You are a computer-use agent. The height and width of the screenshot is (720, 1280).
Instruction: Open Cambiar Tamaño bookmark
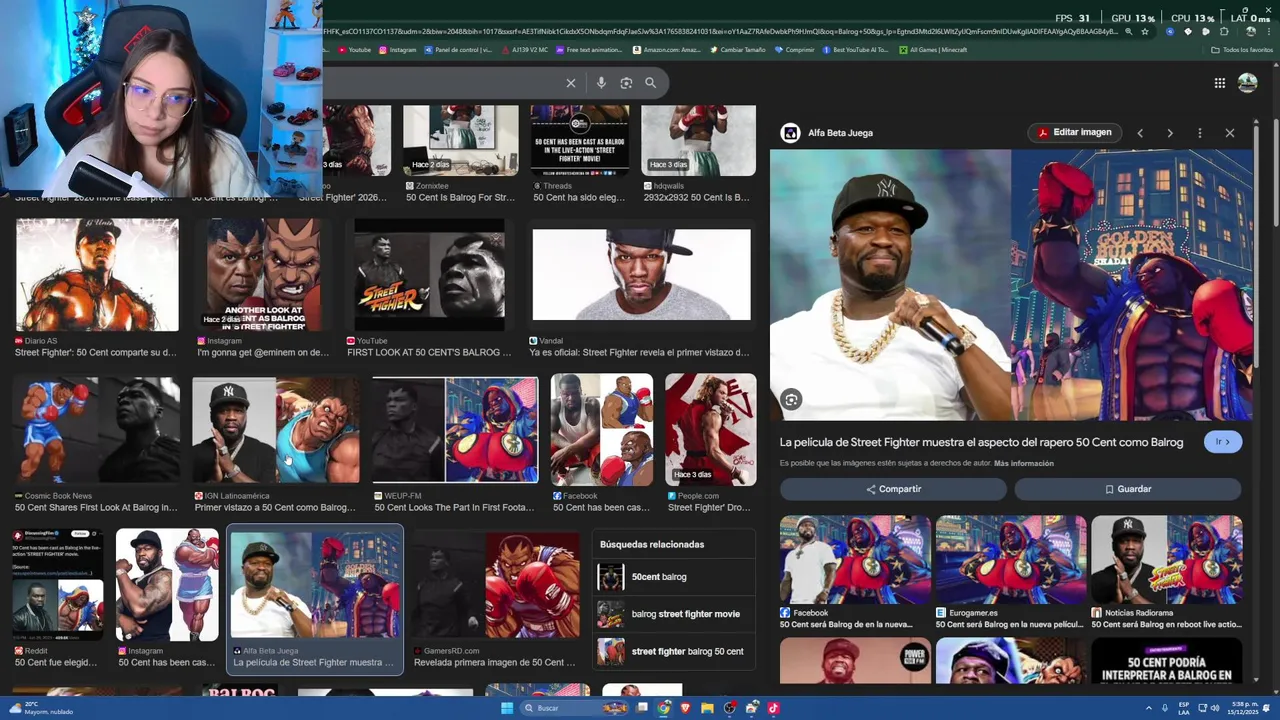pos(737,50)
